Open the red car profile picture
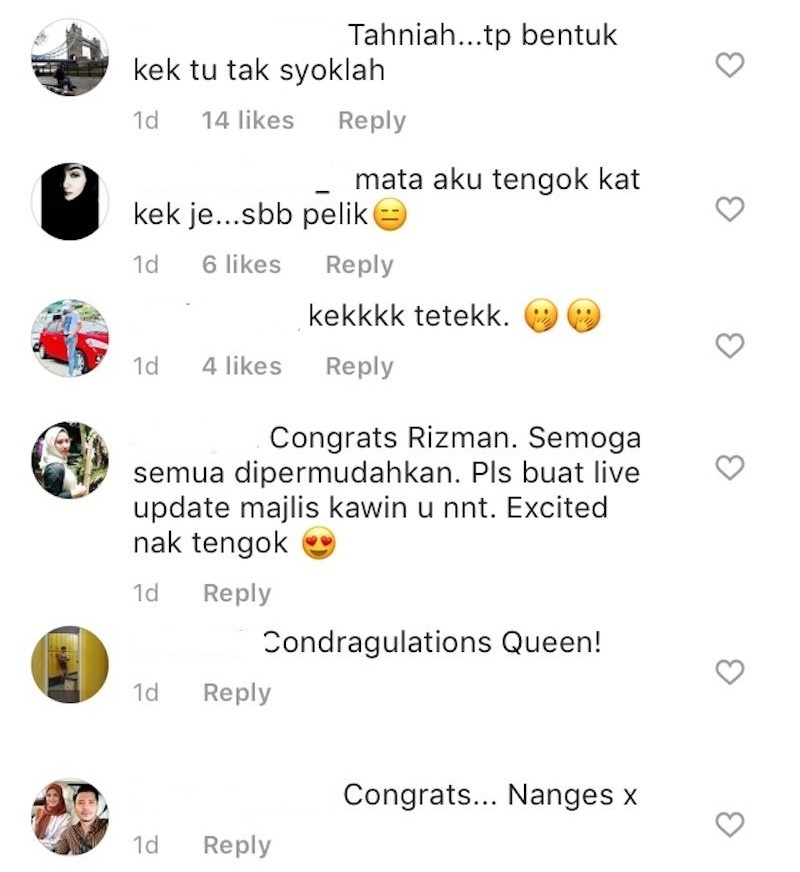Viewport: 800px width, 872px height. (69, 338)
